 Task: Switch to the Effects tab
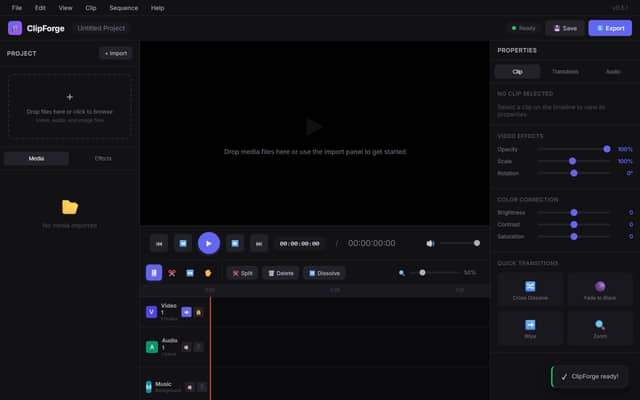(103, 158)
